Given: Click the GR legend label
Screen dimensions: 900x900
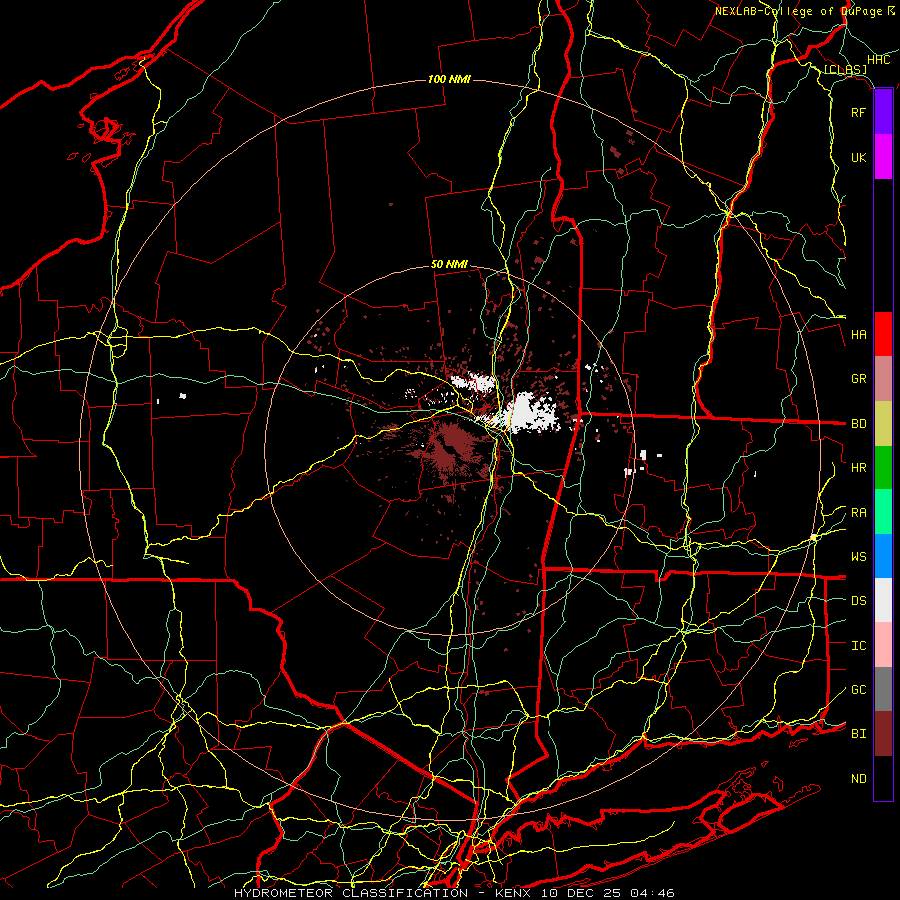Looking at the screenshot, I should (x=859, y=379).
